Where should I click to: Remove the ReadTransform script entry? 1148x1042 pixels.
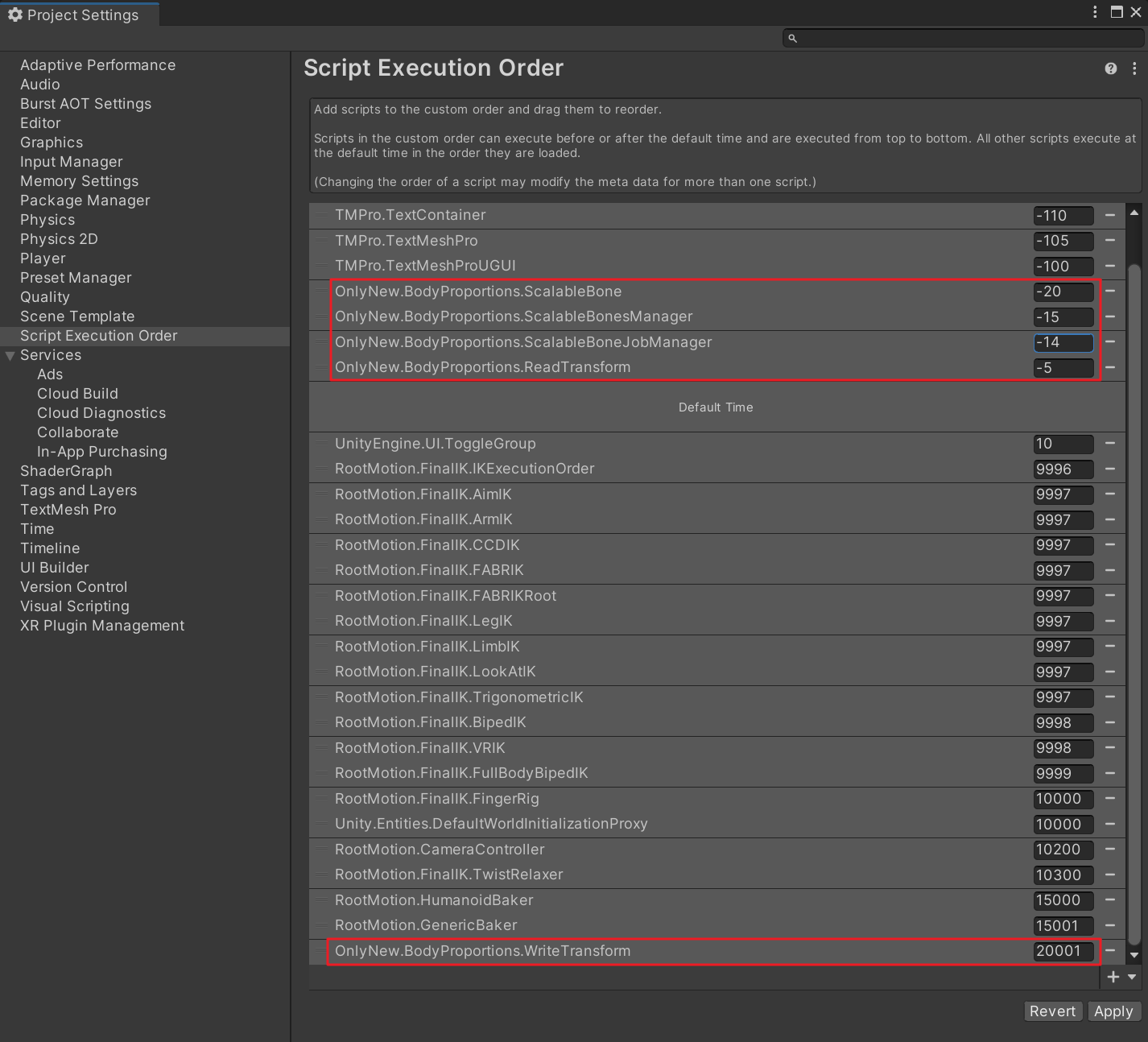(x=1110, y=367)
